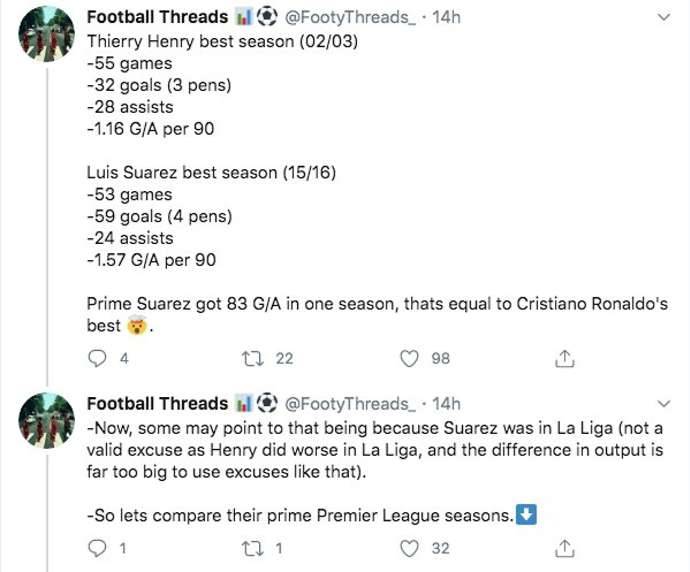Share the Henry vs Suarez stats tweet
Viewport: 690px width, 572px height.
(x=564, y=357)
